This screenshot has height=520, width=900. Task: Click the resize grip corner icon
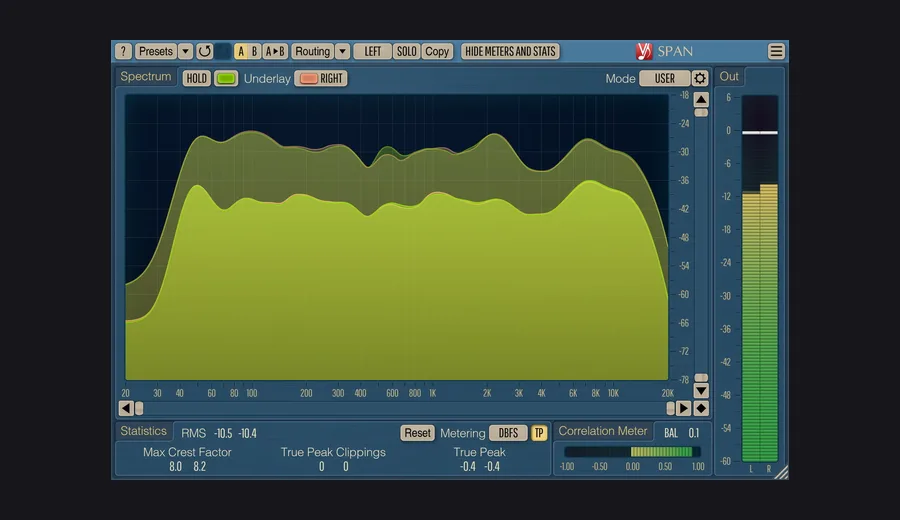point(782,472)
